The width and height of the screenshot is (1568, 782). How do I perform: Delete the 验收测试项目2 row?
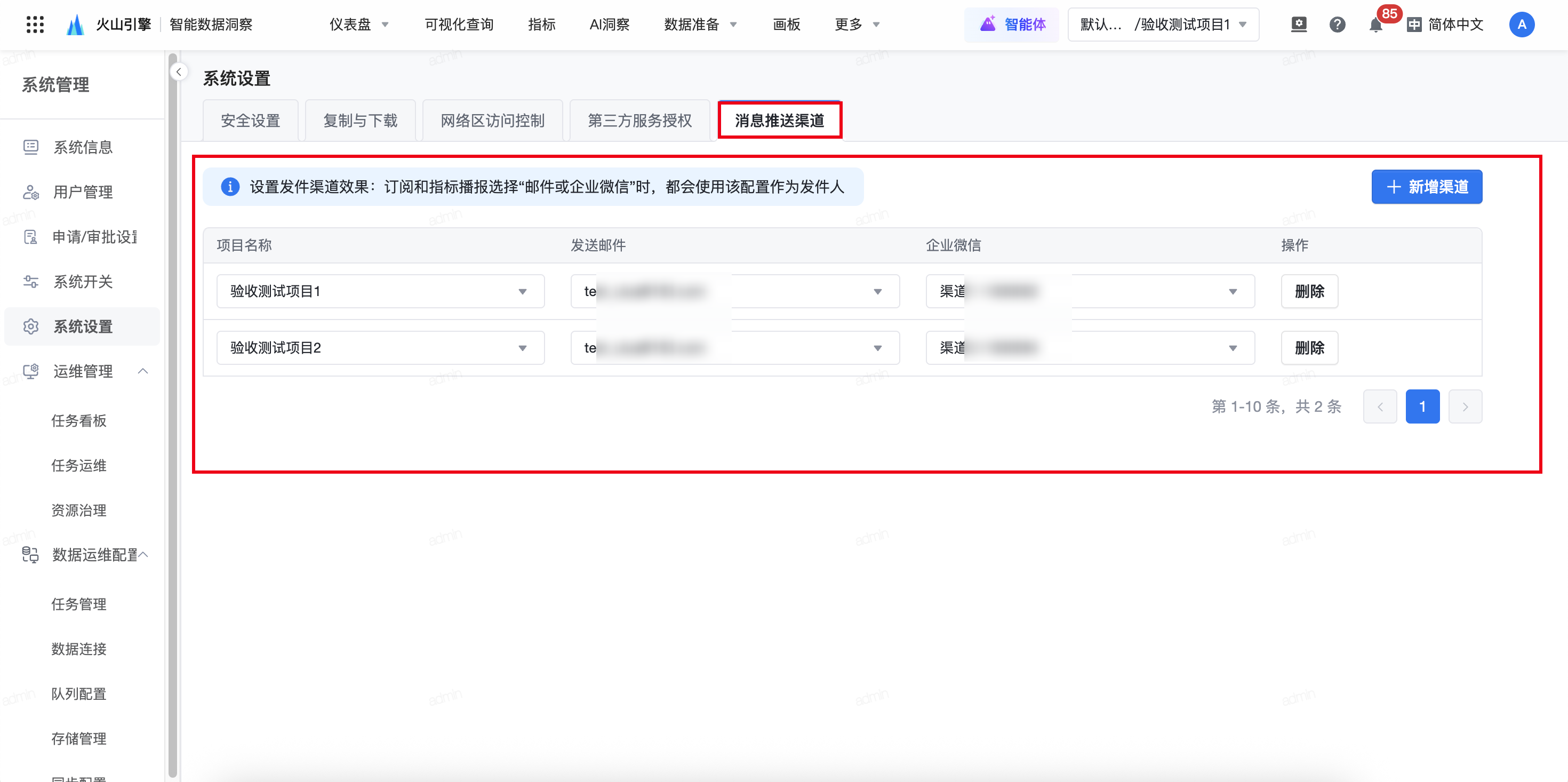1309,348
